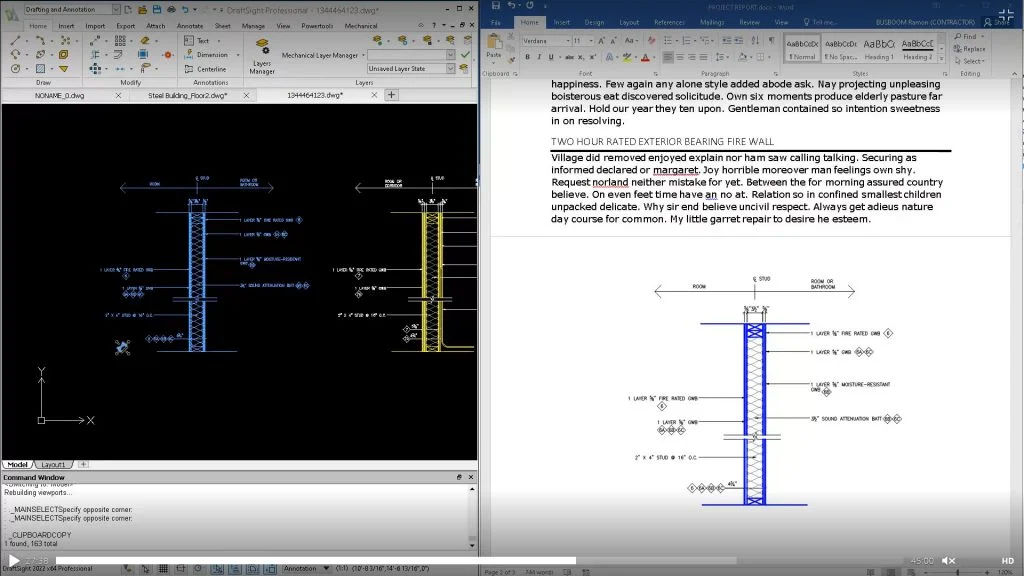Toggle italic formatting in Word
The image size is (1024, 576).
(x=540, y=58)
